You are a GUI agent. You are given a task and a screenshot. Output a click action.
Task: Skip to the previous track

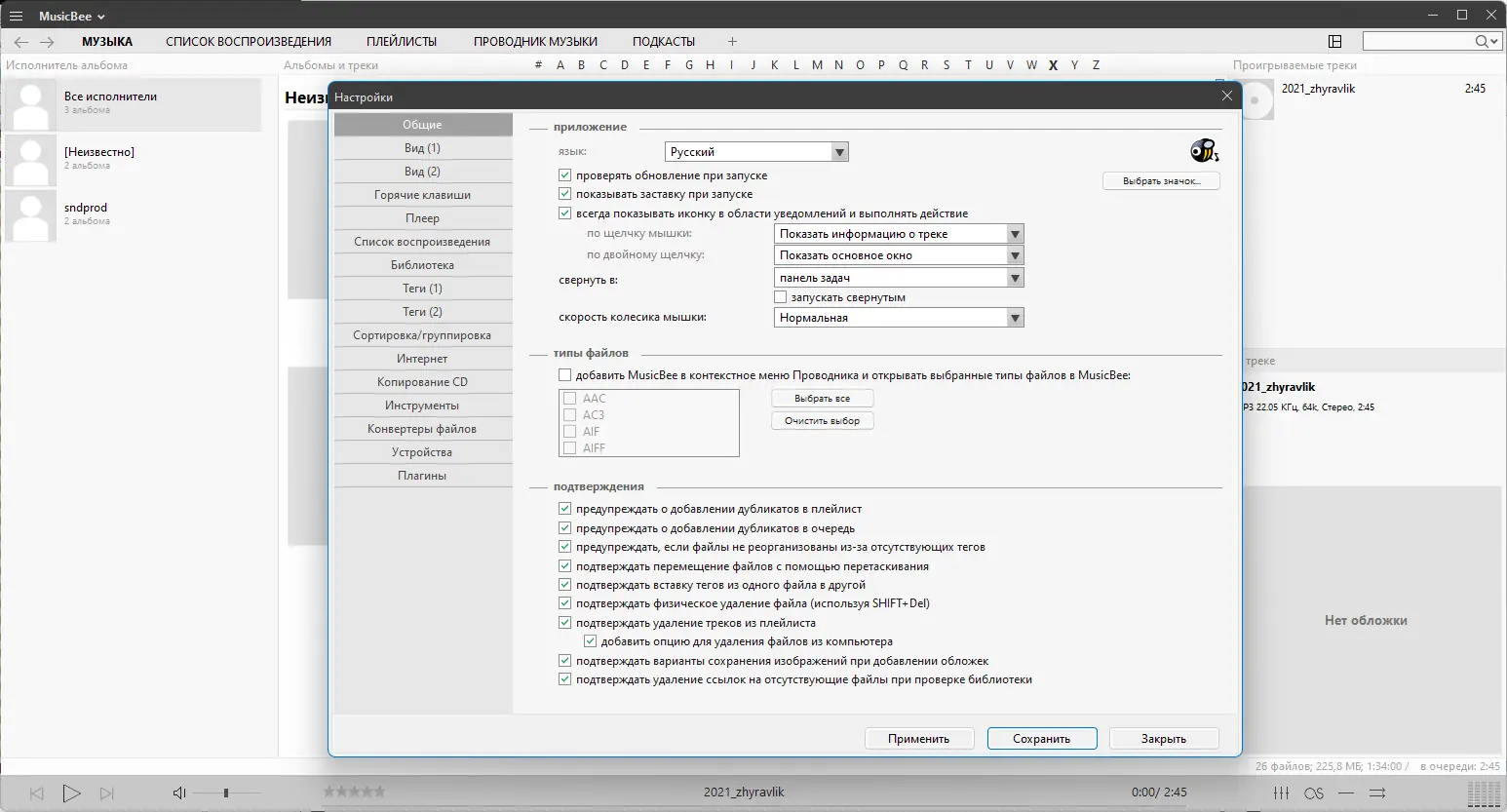click(36, 793)
